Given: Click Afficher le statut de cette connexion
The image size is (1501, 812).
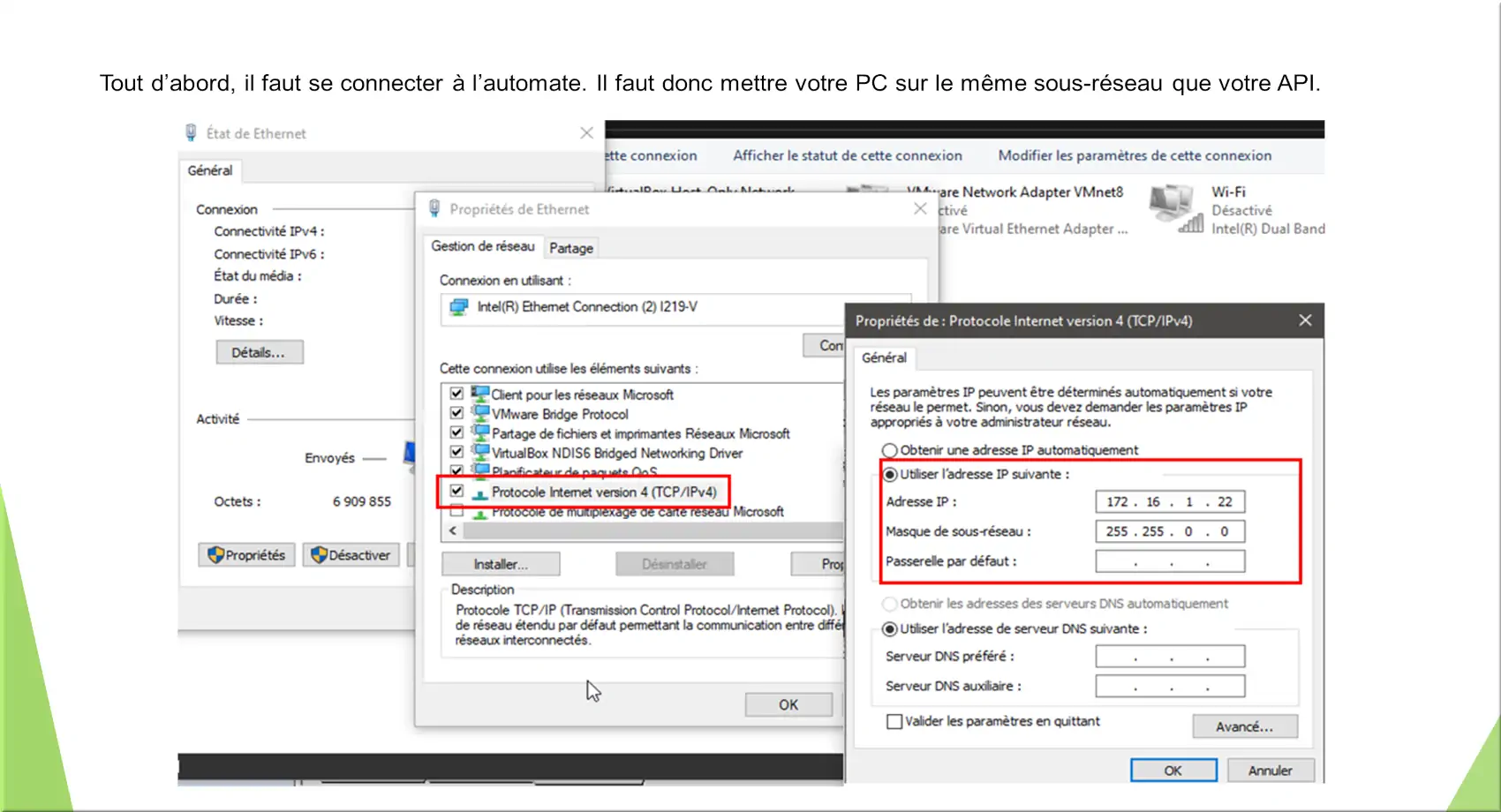Looking at the screenshot, I should tap(848, 155).
